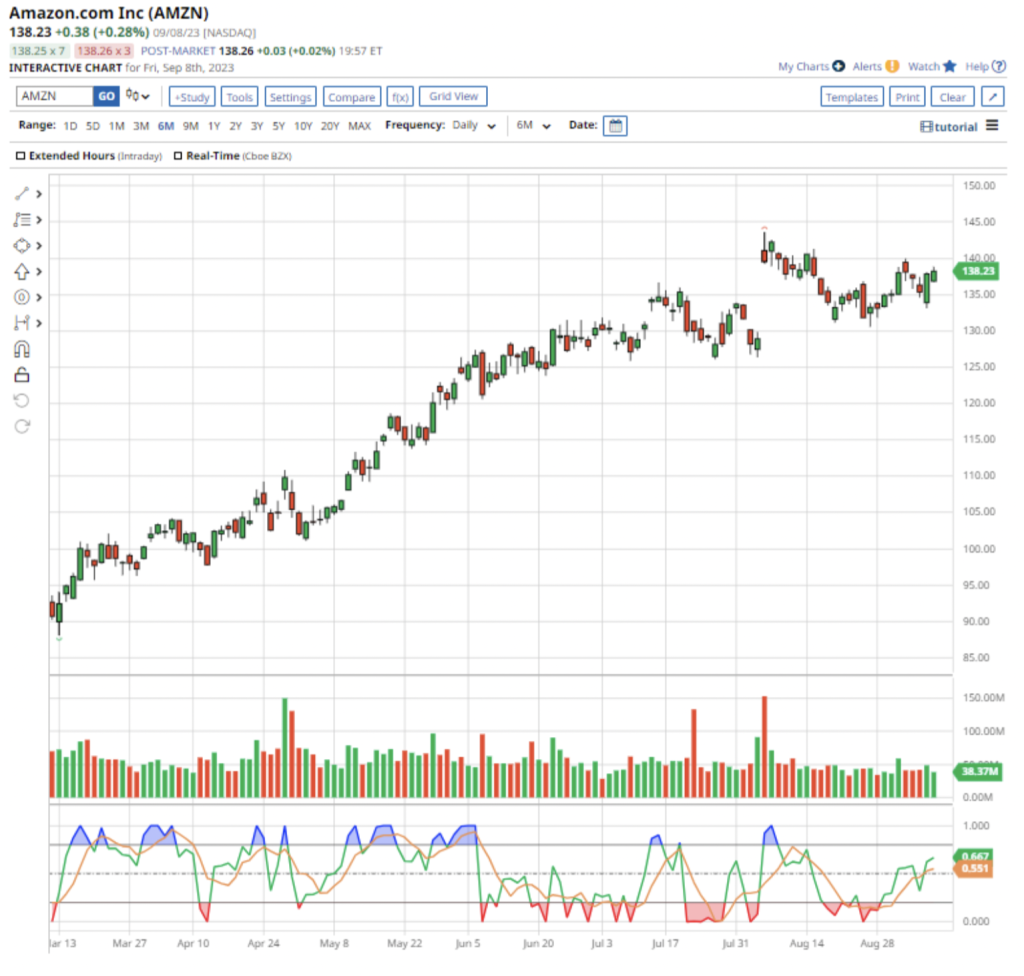Choose the 3Y range
This screenshot has width=1024, height=976.
tap(257, 126)
